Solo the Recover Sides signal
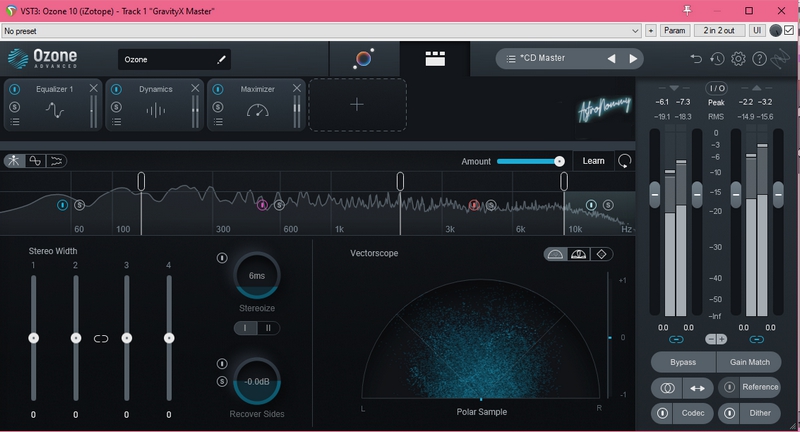 coord(222,381)
